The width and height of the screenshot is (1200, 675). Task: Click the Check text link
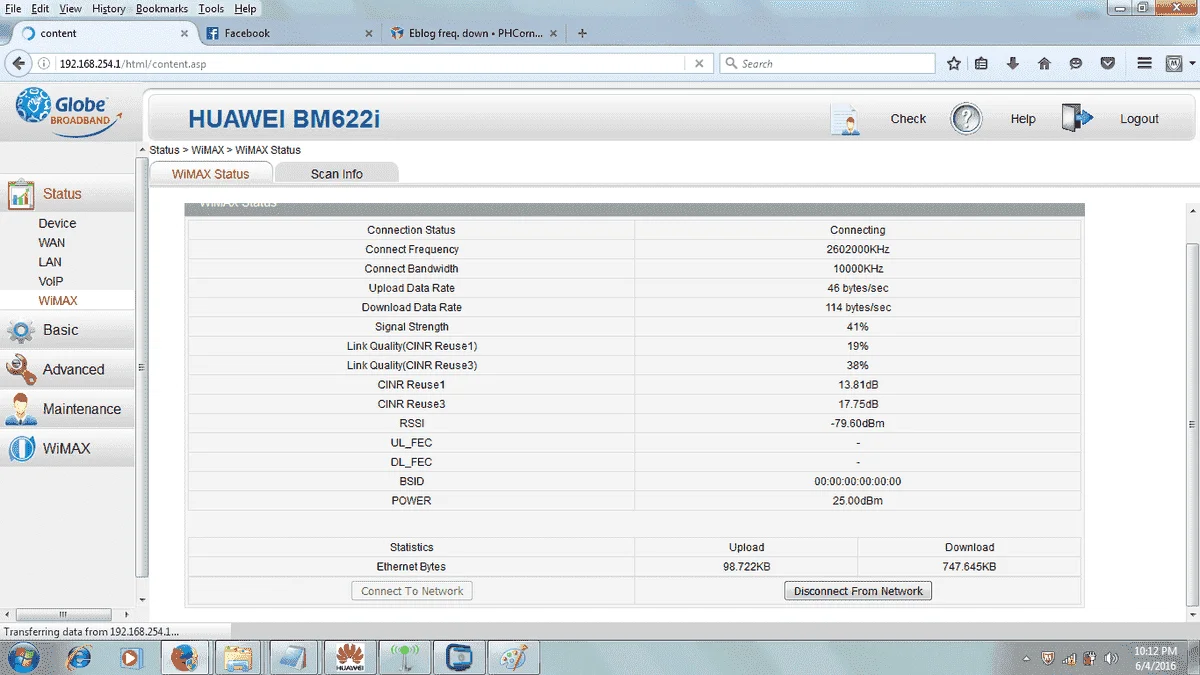click(x=908, y=119)
